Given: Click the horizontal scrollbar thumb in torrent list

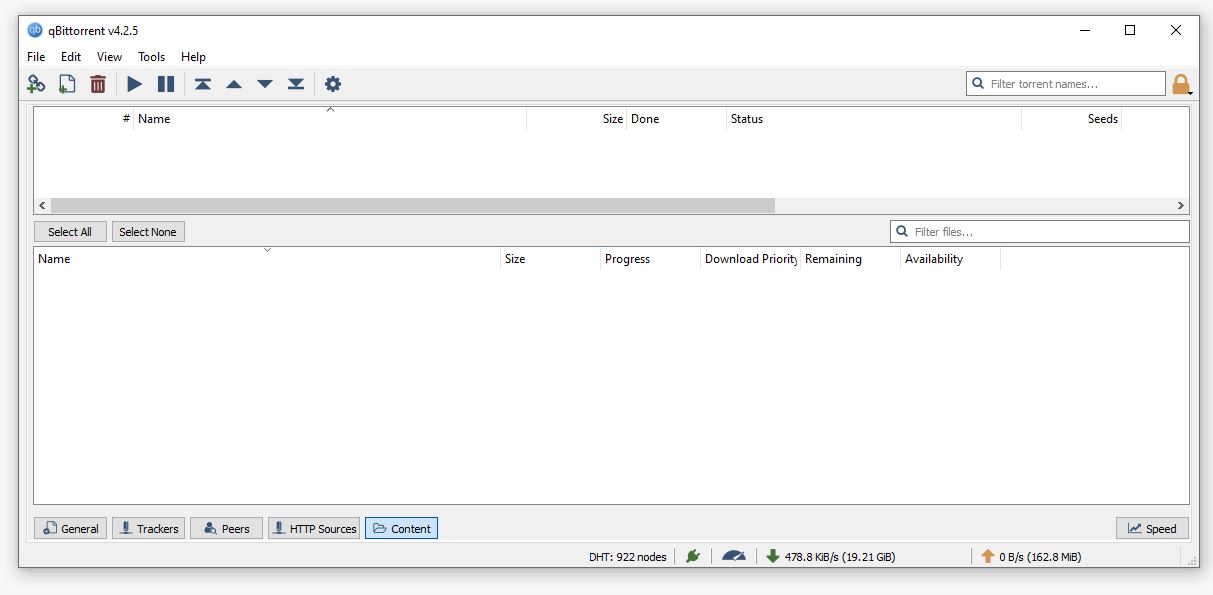Looking at the screenshot, I should (x=413, y=205).
